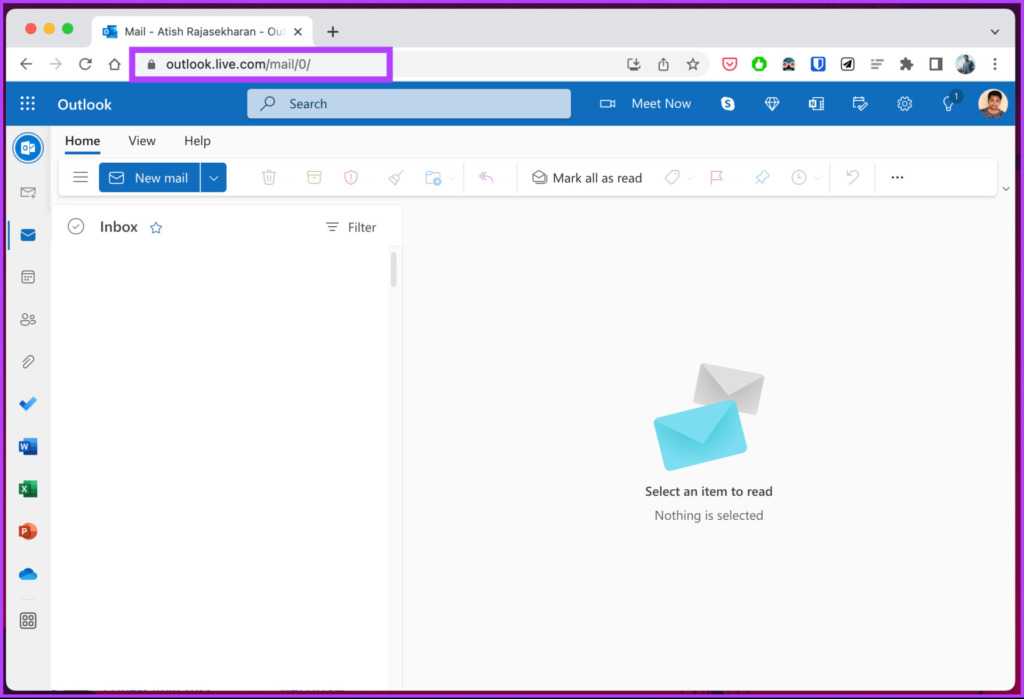This screenshot has width=1024, height=699.
Task: Click the Install app icon in address bar
Action: tap(633, 64)
